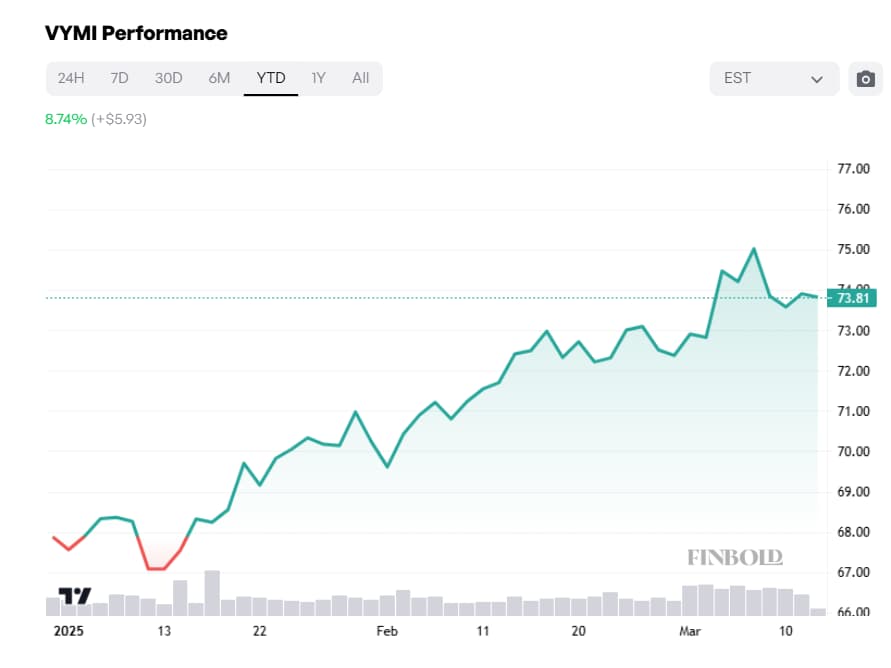This screenshot has height=668, width=891.
Task: Click the FINBOLD watermark on chart
Action: 737,557
